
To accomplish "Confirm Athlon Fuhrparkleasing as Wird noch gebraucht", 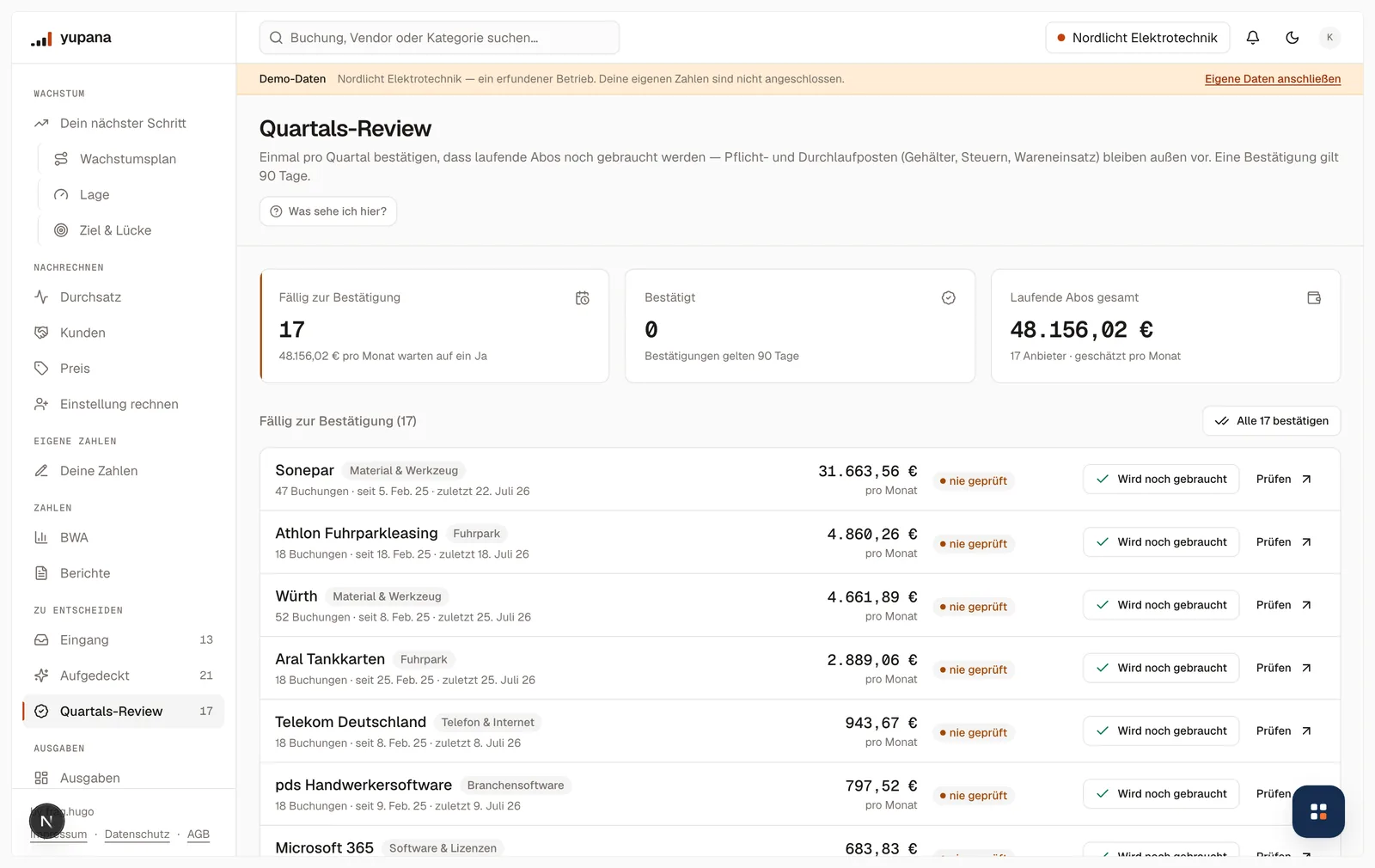I will click(1161, 542).
